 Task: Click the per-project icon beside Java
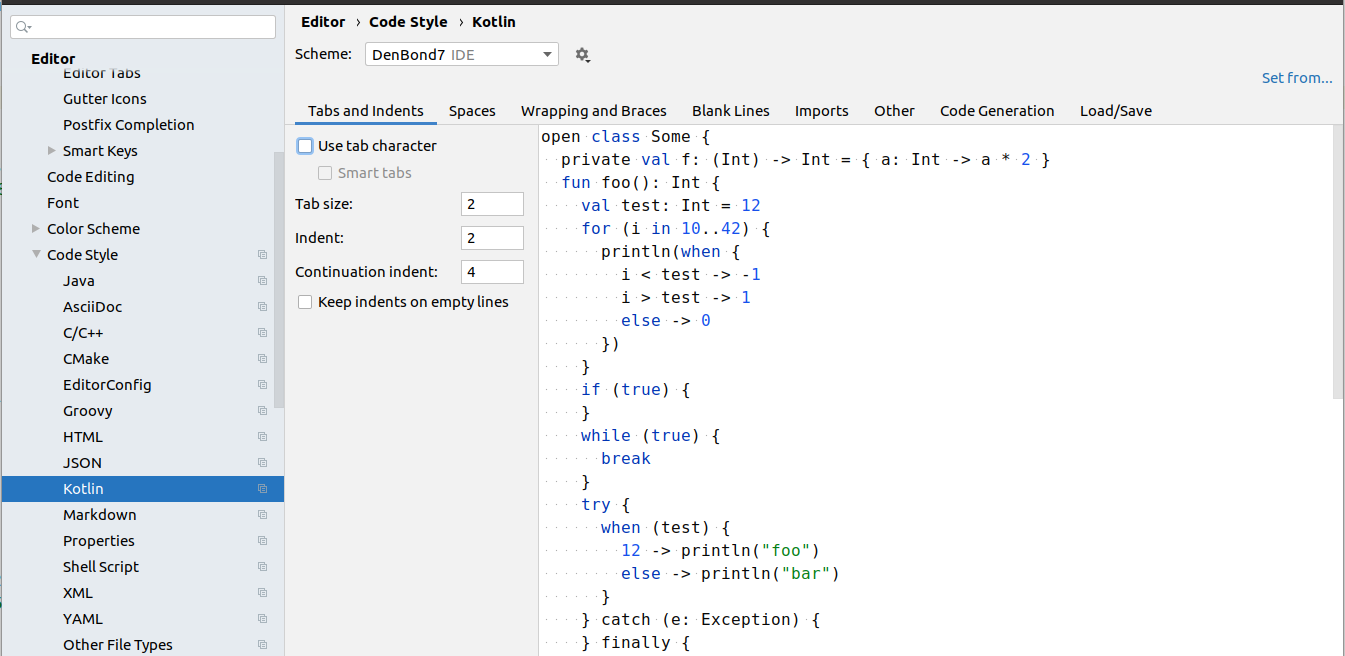[x=262, y=281]
